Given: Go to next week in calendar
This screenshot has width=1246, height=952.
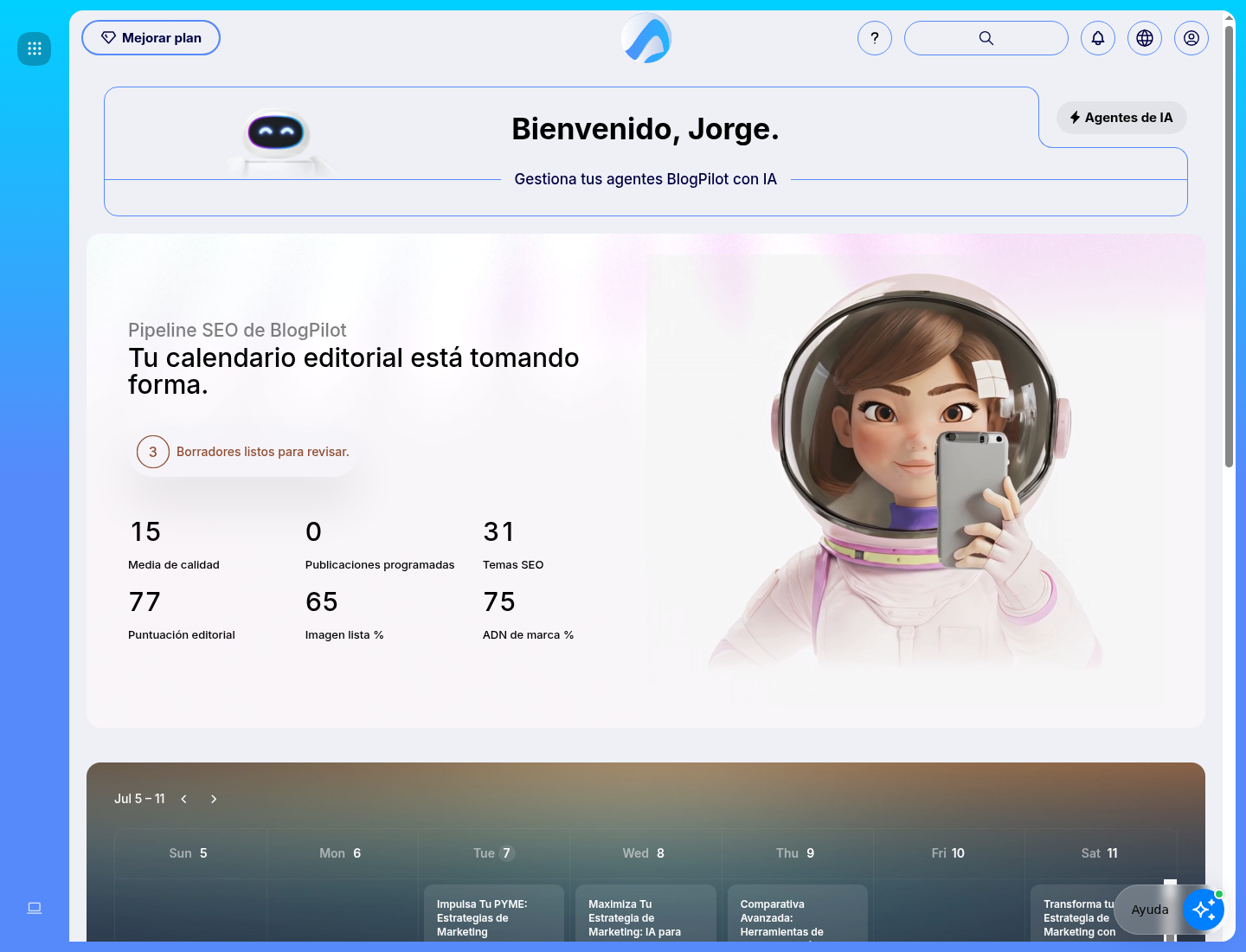Looking at the screenshot, I should (214, 799).
